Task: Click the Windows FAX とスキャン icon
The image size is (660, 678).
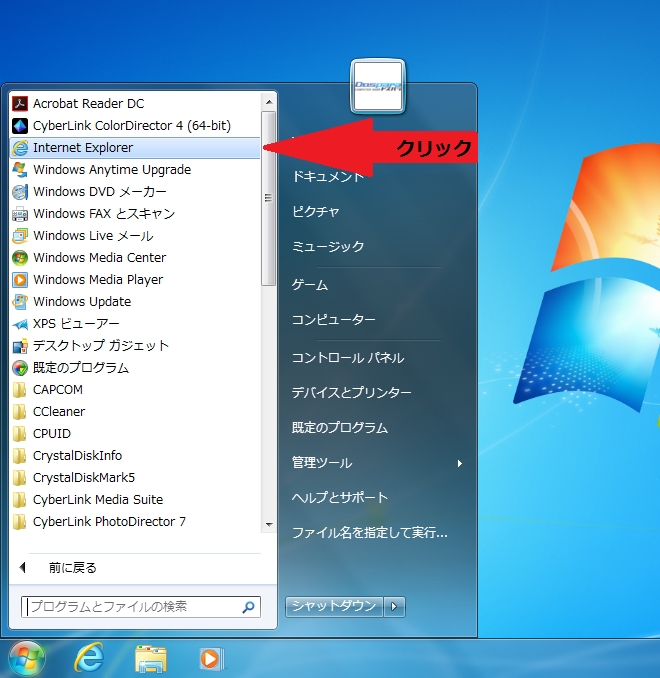Action: point(19,214)
